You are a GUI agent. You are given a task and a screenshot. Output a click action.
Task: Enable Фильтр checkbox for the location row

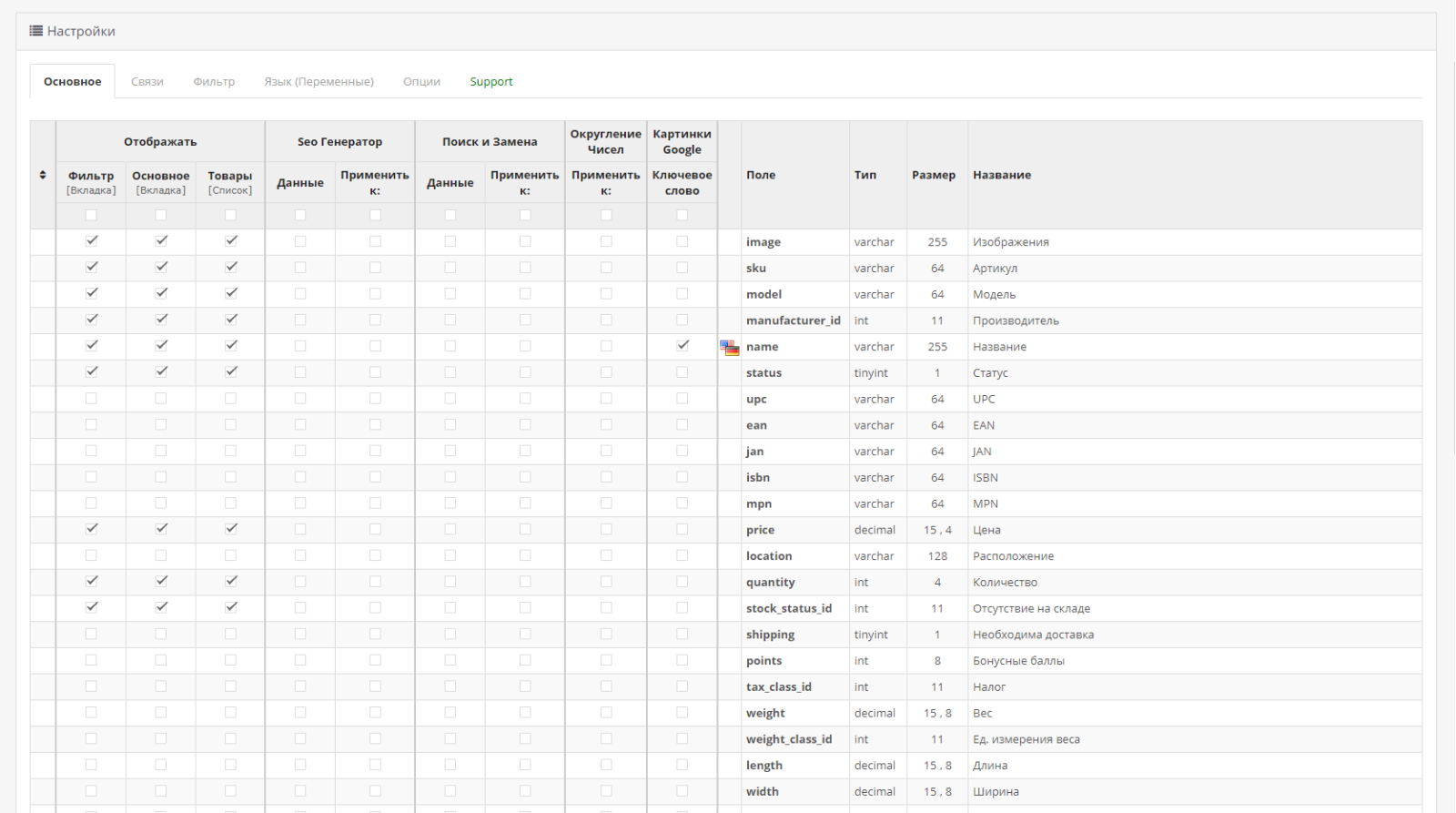click(91, 555)
